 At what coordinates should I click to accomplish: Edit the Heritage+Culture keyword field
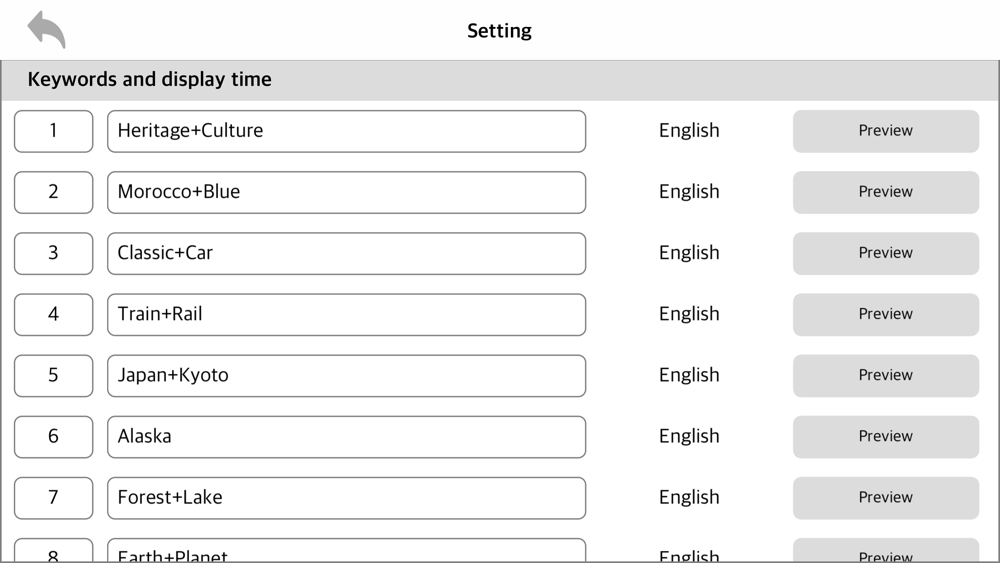click(x=346, y=131)
